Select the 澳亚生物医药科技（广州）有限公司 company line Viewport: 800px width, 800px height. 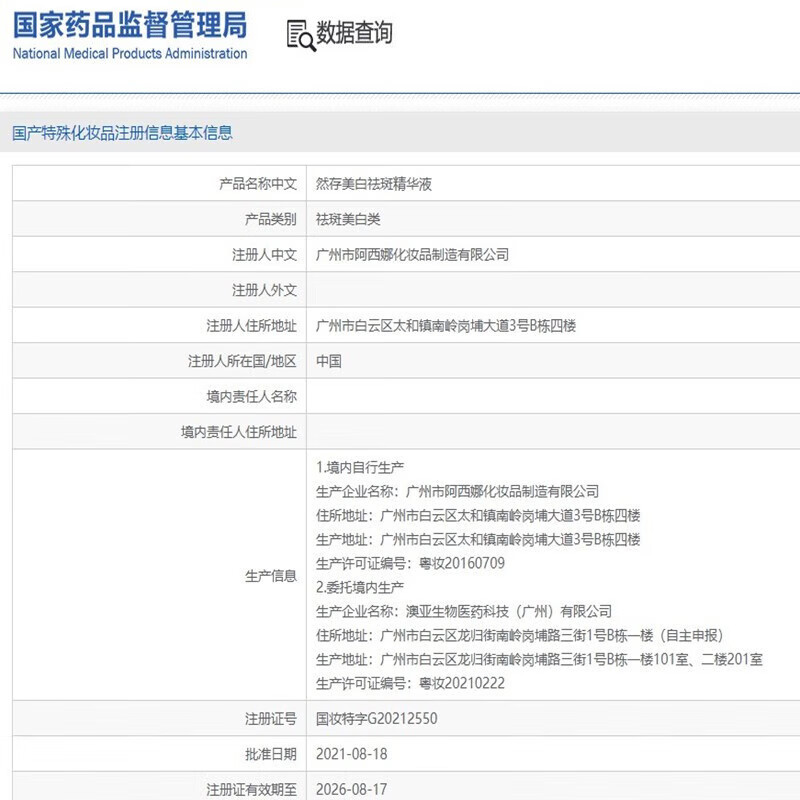(x=464, y=611)
